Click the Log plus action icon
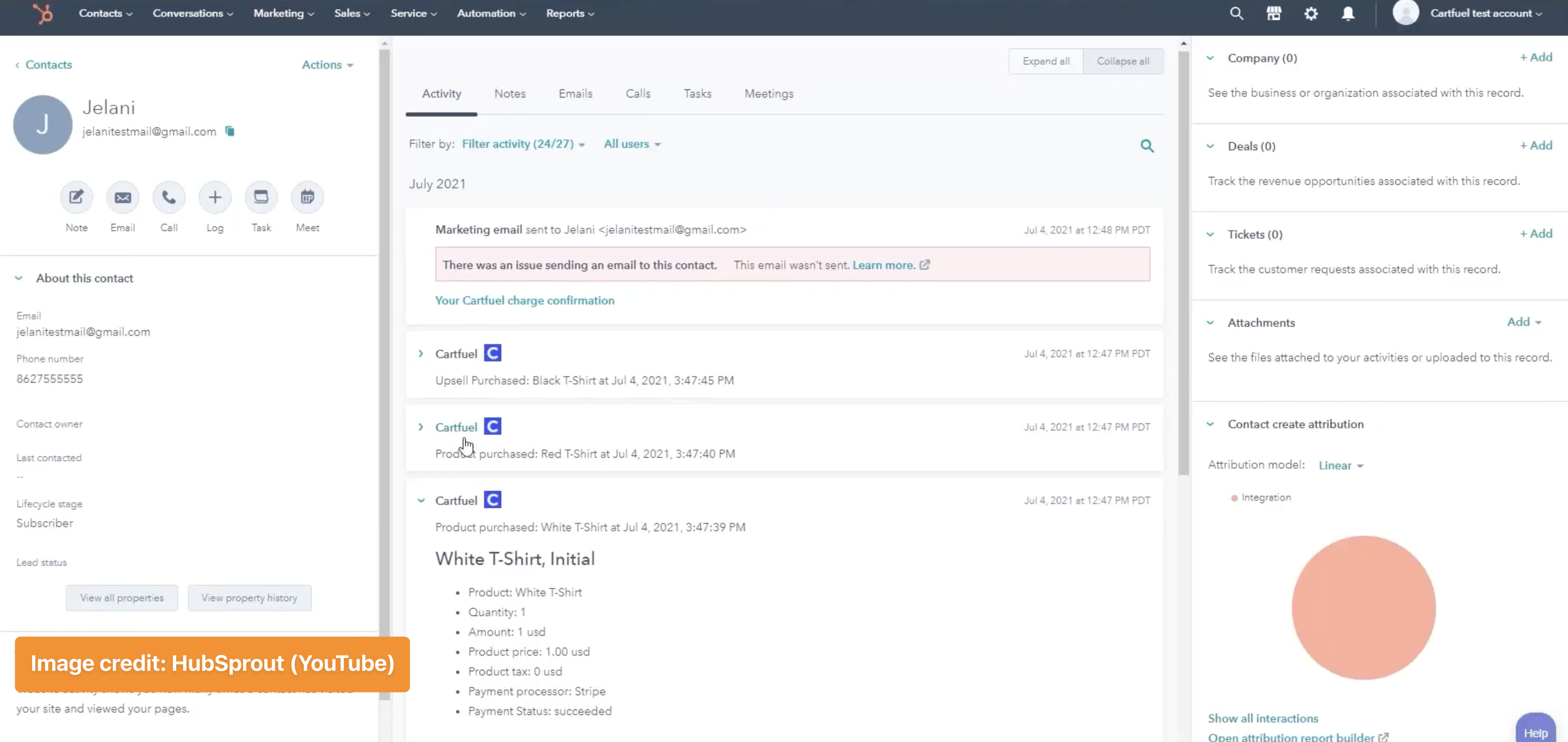 (x=215, y=197)
